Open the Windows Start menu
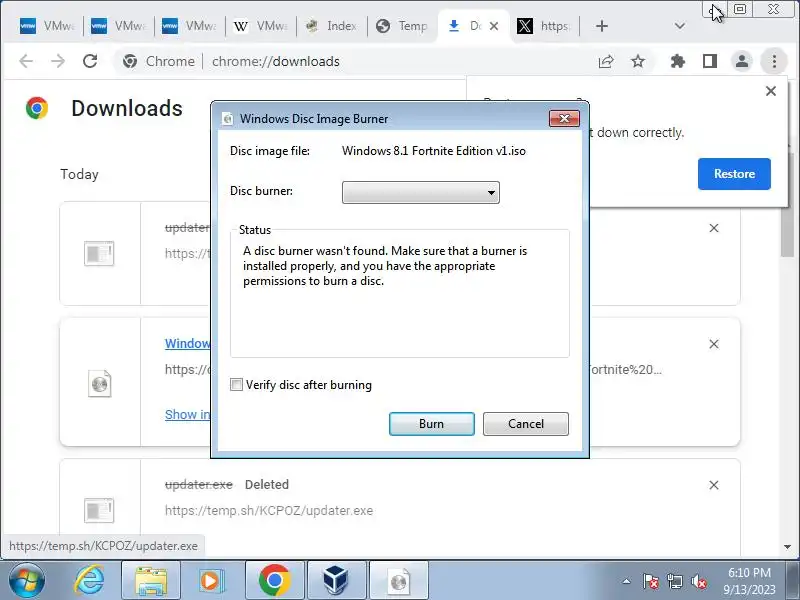 [27, 580]
